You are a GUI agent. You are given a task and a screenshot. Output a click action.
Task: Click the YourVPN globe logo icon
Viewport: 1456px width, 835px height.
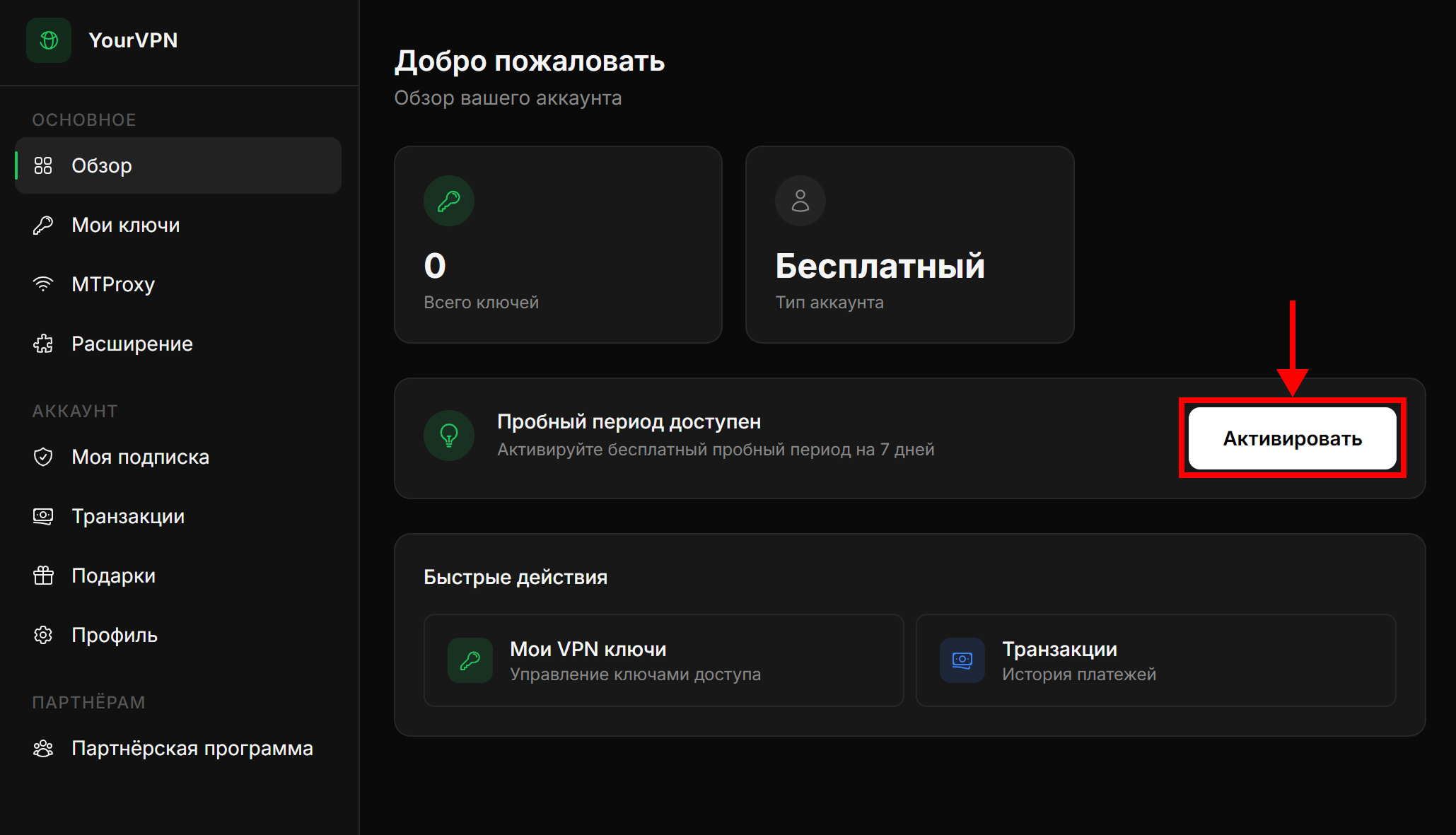coord(49,40)
